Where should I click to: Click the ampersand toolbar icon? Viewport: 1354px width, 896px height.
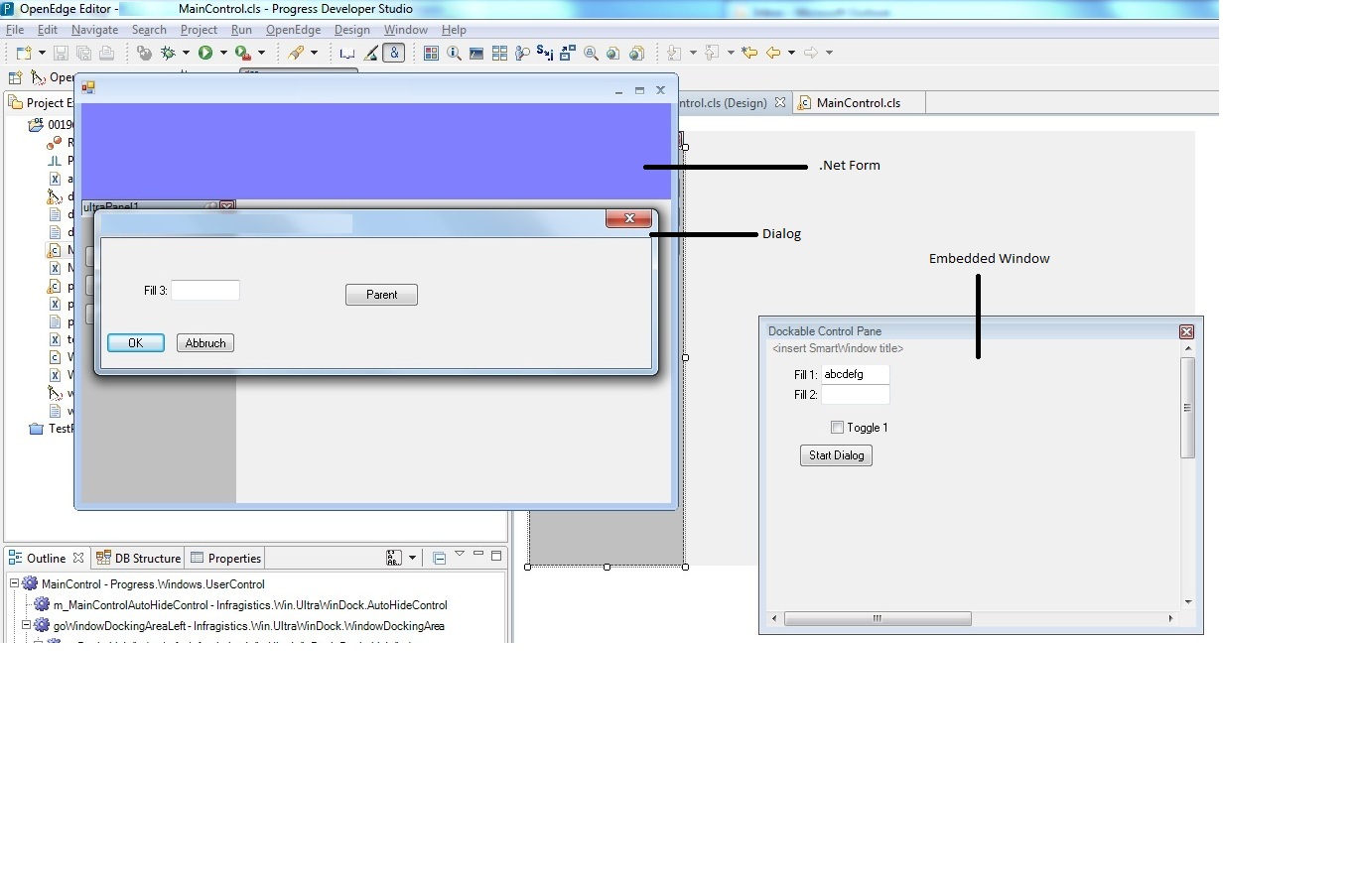tap(394, 53)
